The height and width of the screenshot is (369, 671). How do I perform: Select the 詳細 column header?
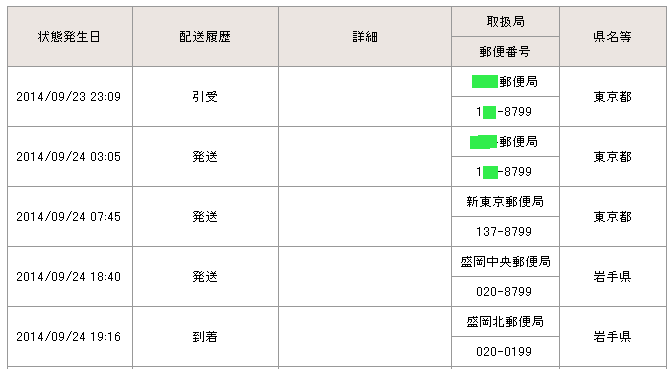365,36
